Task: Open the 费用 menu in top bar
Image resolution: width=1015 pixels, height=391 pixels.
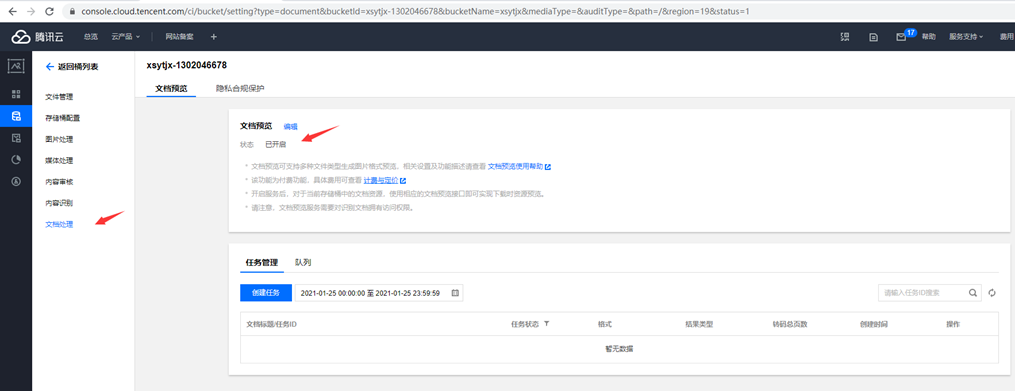Action: click(1007, 37)
